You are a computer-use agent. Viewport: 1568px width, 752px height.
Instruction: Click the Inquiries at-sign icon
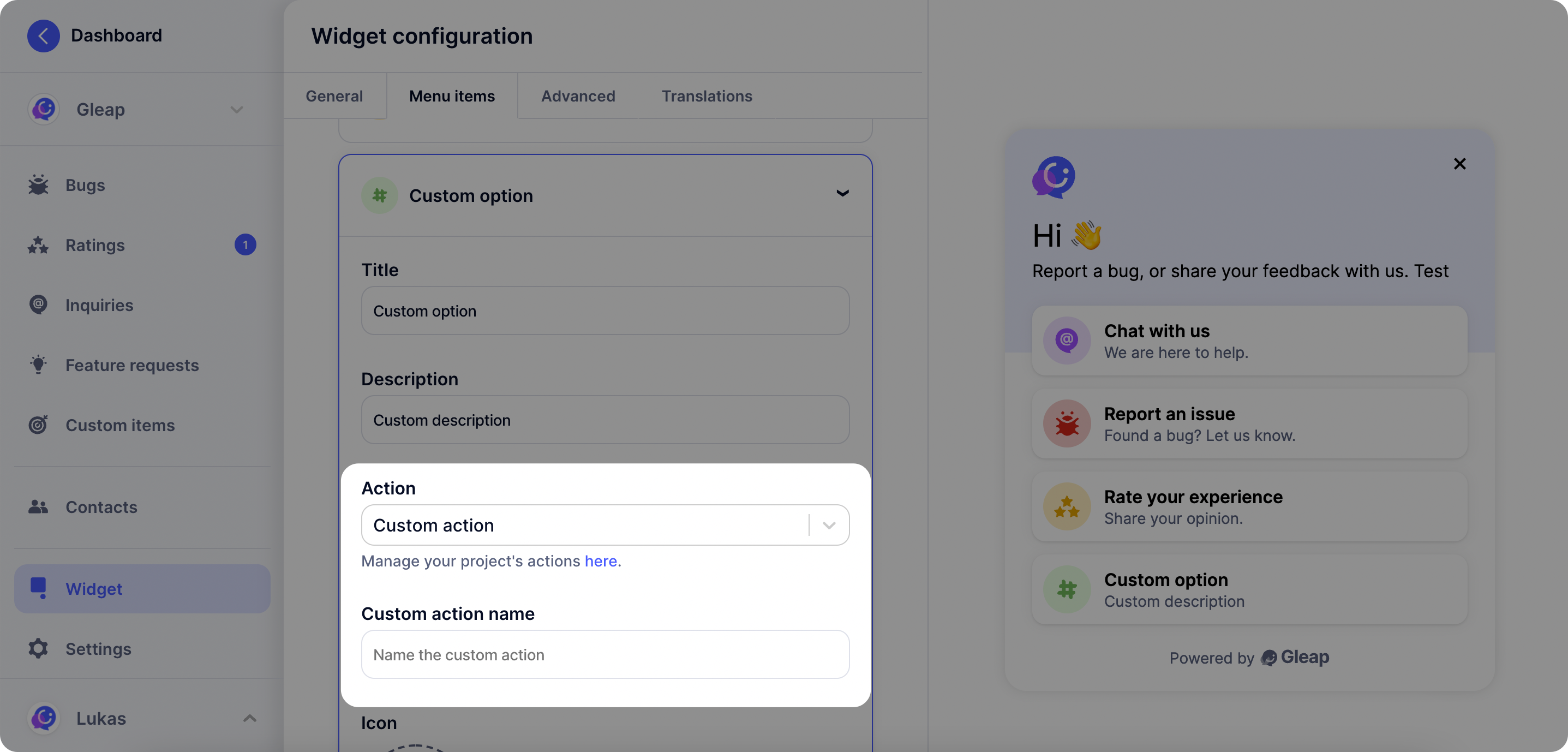click(x=38, y=305)
